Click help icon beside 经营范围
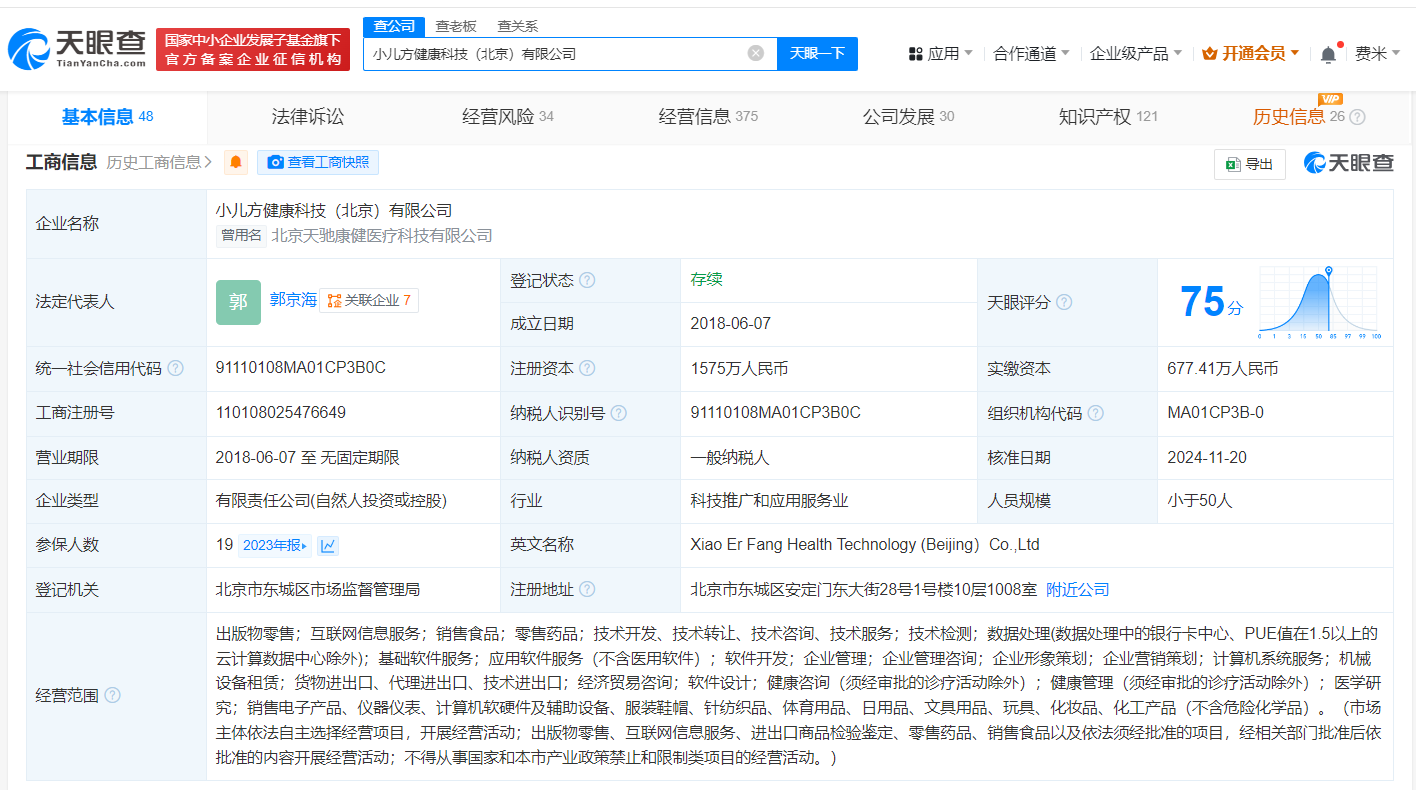This screenshot has height=790, width=1416. [x=112, y=695]
